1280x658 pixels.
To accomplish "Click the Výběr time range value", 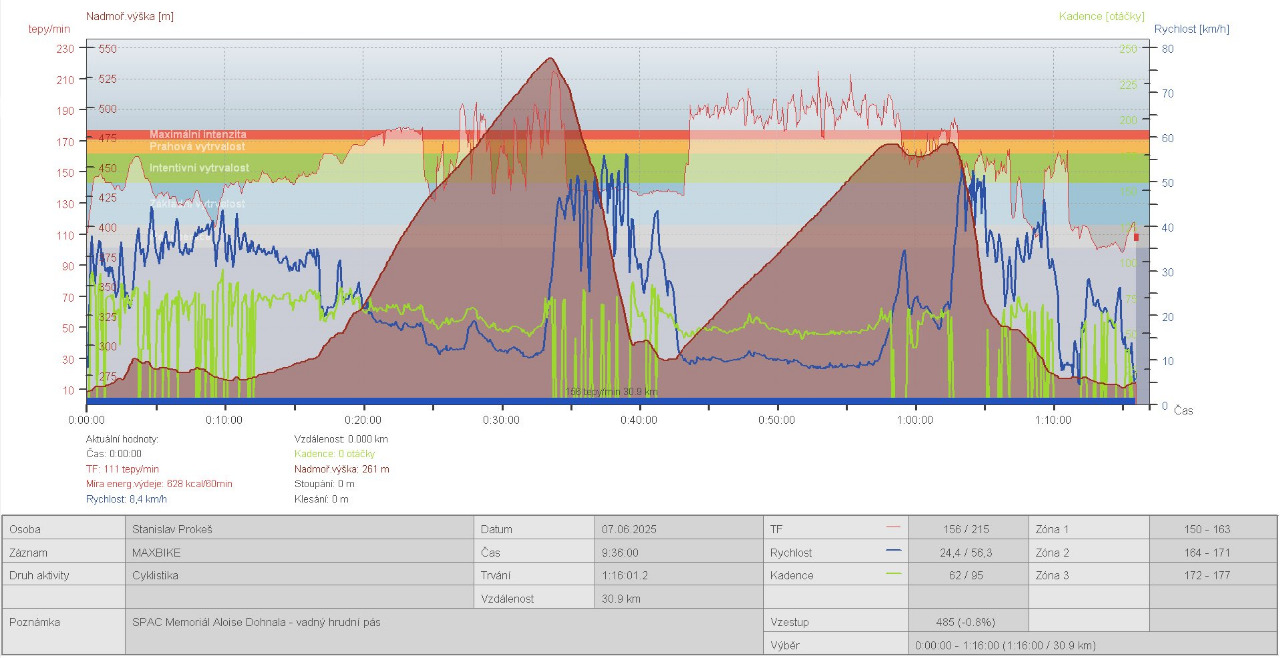I will pos(1005,645).
